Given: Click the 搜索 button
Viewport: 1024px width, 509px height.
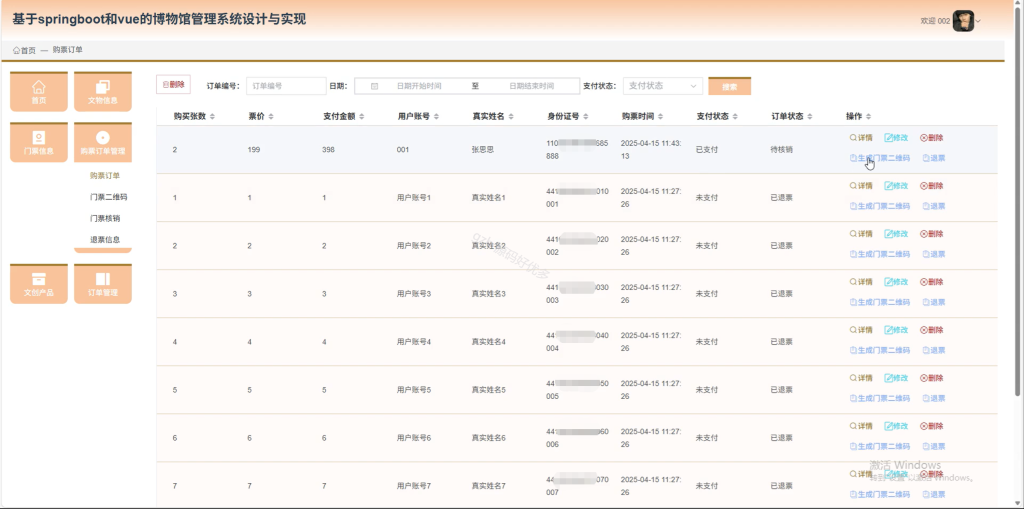Looking at the screenshot, I should tap(729, 86).
